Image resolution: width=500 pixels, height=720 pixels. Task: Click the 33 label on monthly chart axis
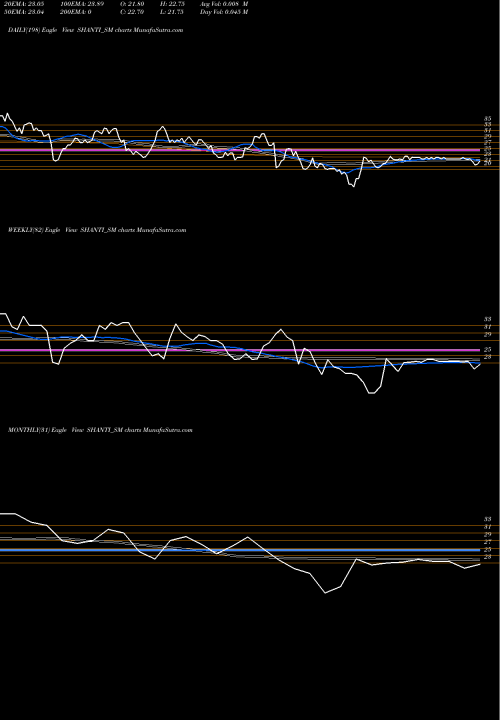click(x=487, y=519)
